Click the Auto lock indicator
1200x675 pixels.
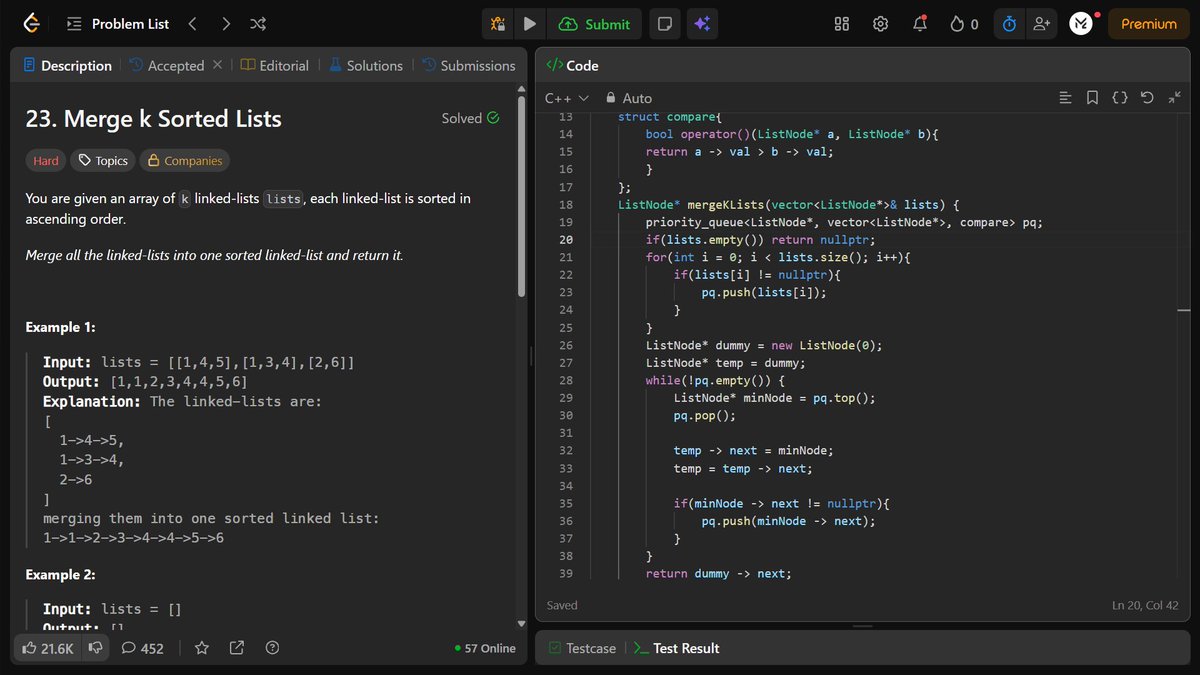(x=628, y=98)
